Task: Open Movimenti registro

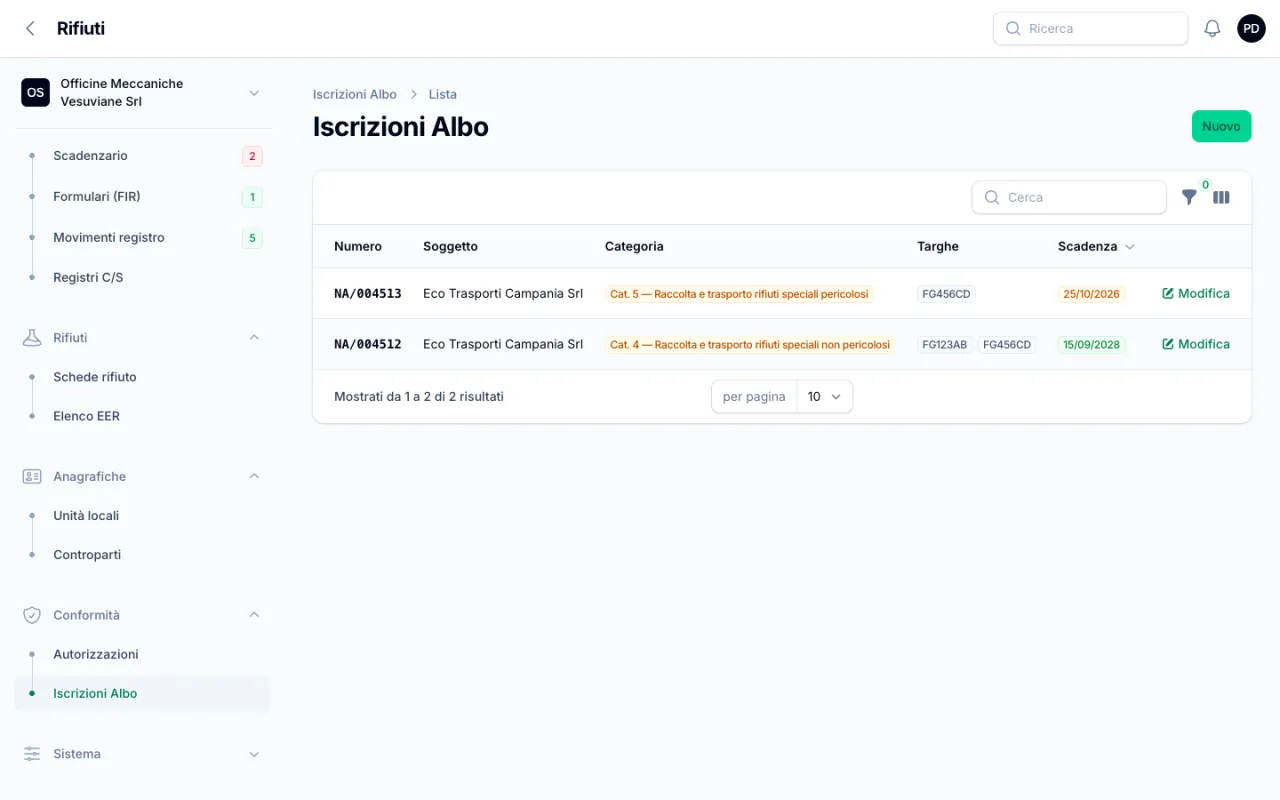Action: tap(142, 238)
